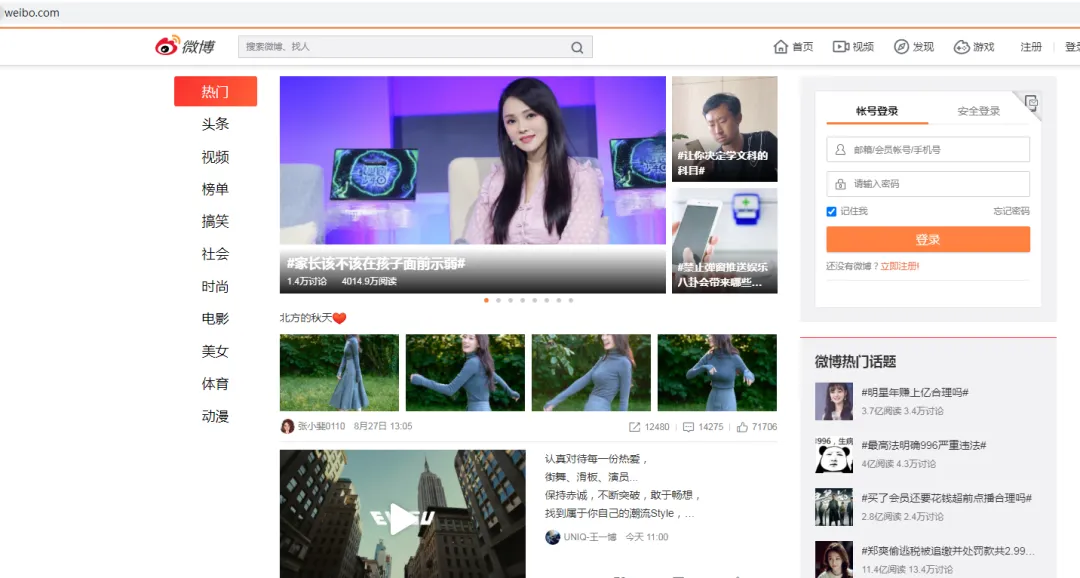
Task: Click 立即注册 sign-up link
Action: click(x=900, y=266)
